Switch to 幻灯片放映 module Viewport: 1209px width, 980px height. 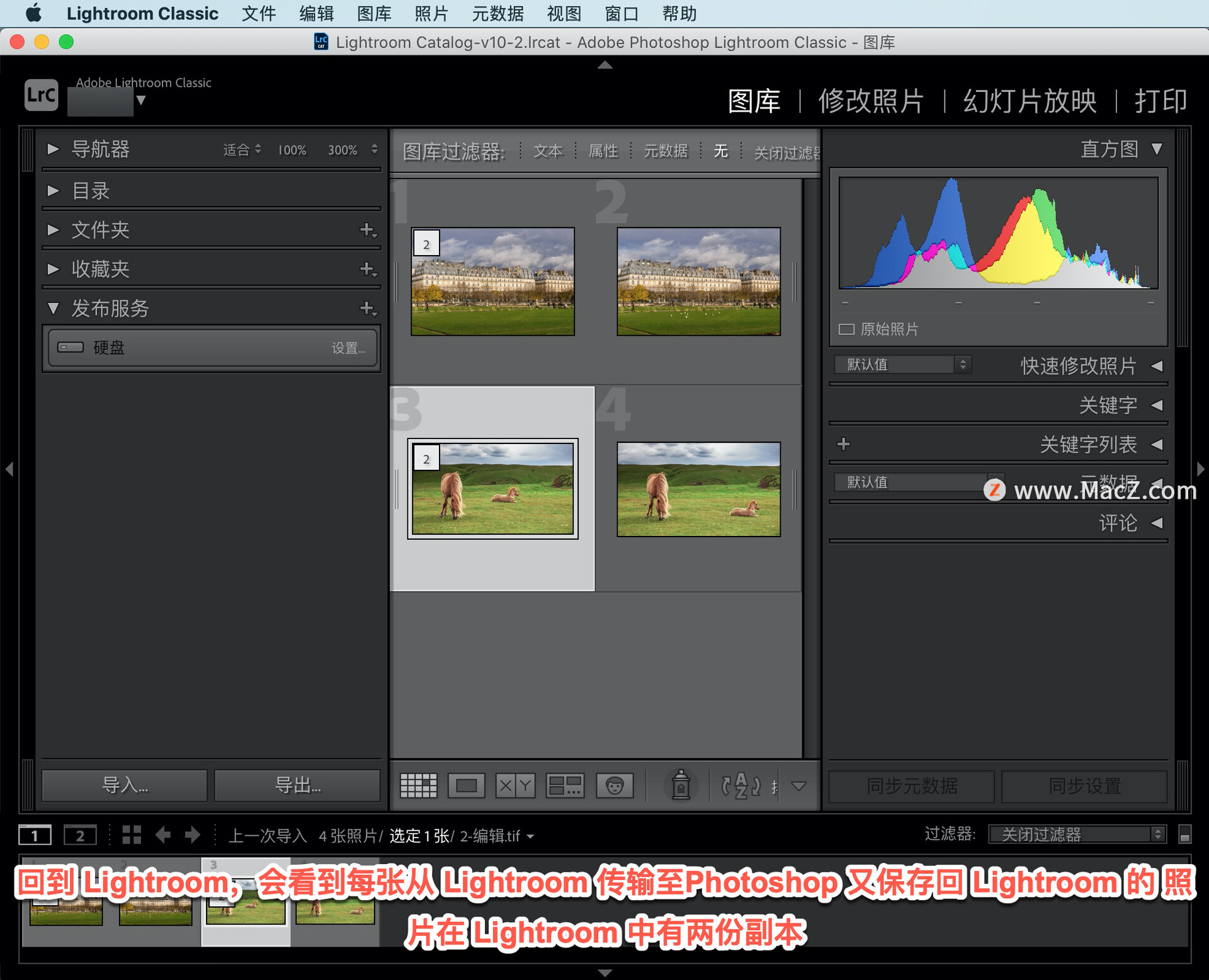(1030, 101)
